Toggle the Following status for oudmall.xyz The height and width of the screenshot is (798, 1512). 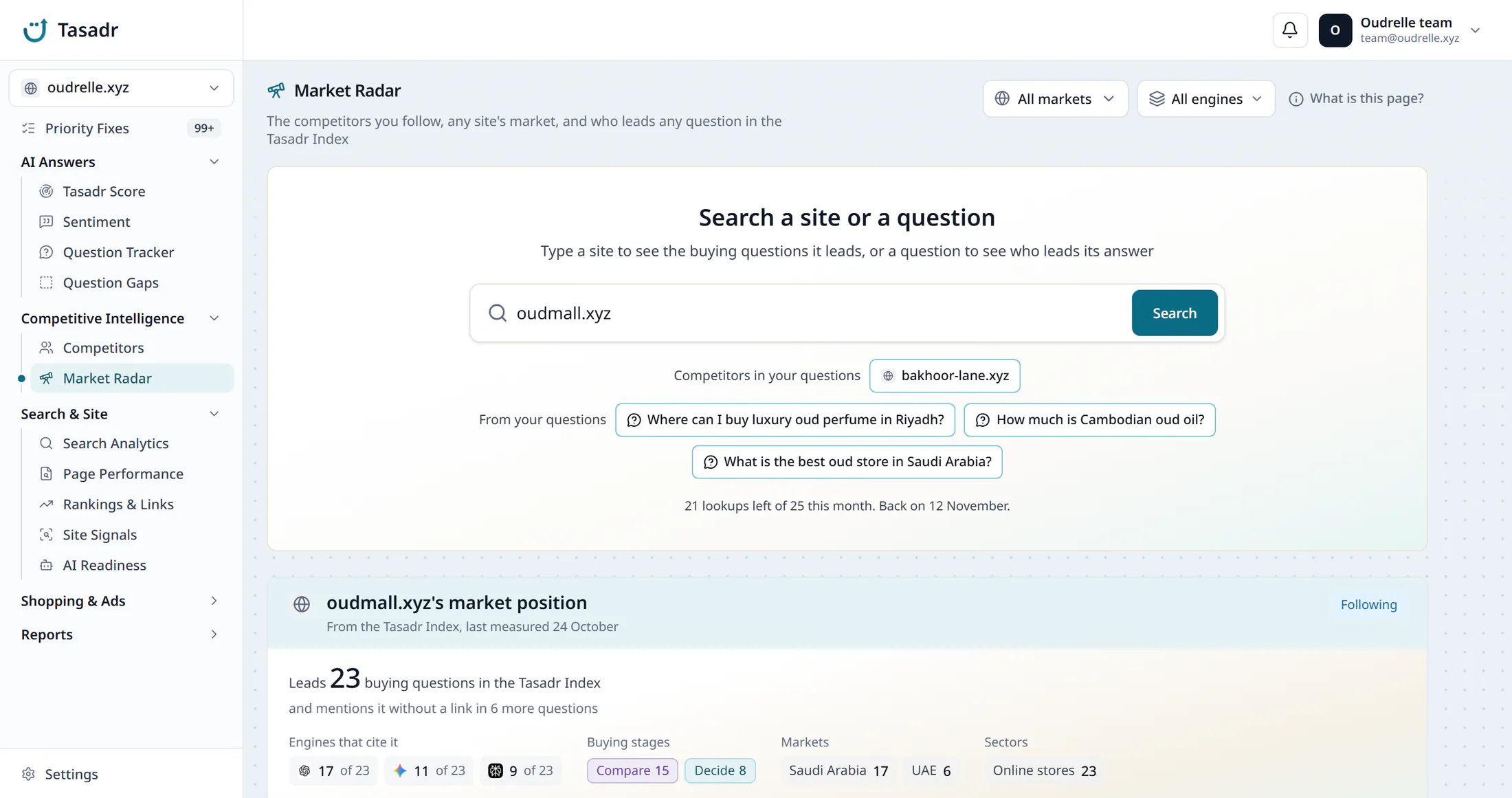(x=1368, y=604)
